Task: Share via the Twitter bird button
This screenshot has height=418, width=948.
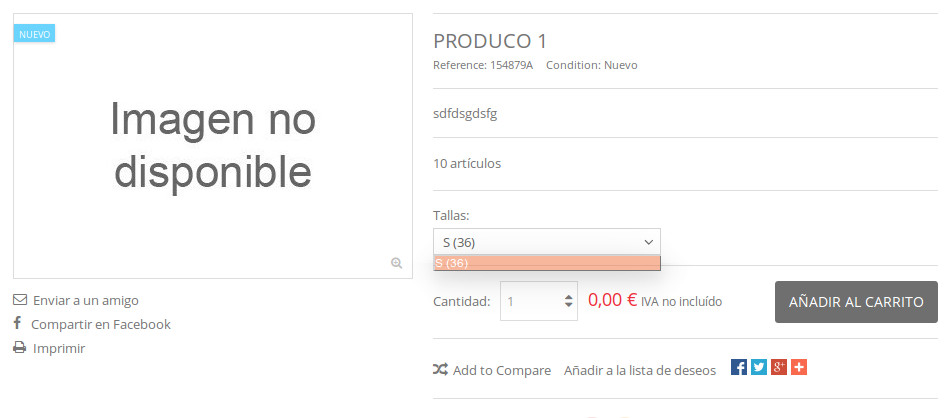Action: pos(759,367)
